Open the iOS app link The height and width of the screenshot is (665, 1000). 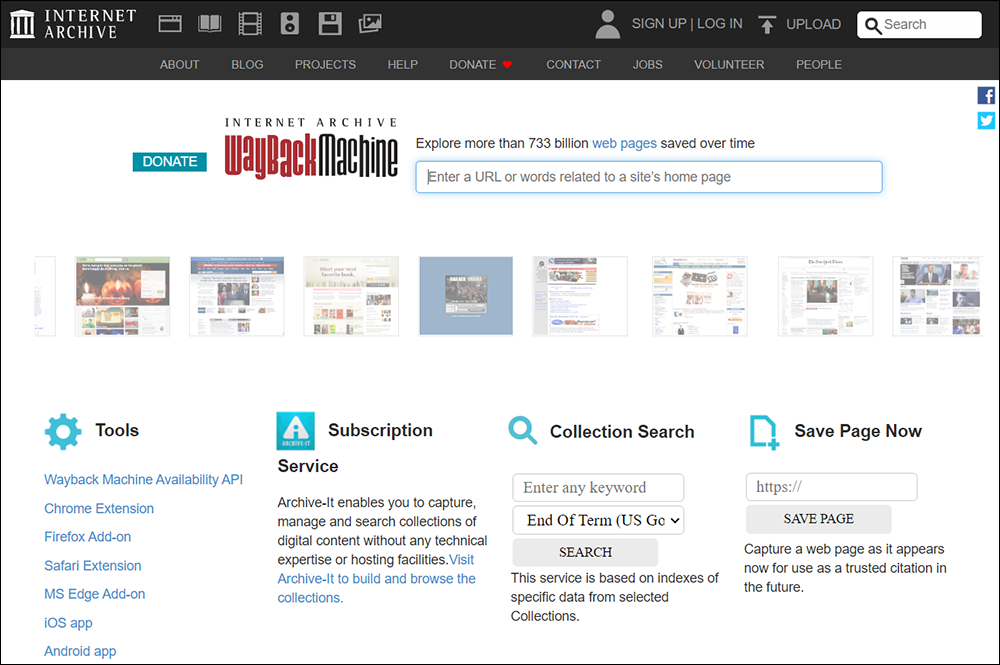(68, 623)
